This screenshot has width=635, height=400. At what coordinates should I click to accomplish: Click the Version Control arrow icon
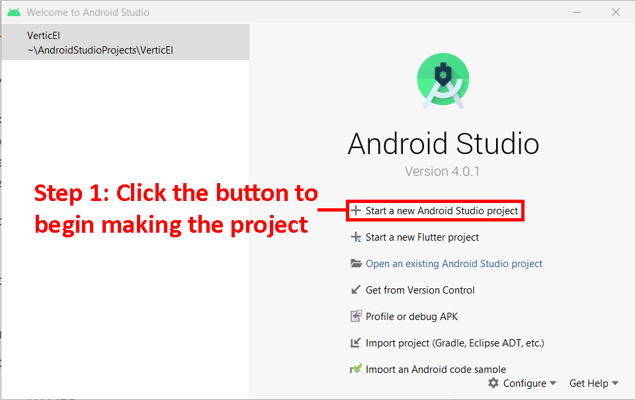tap(356, 290)
